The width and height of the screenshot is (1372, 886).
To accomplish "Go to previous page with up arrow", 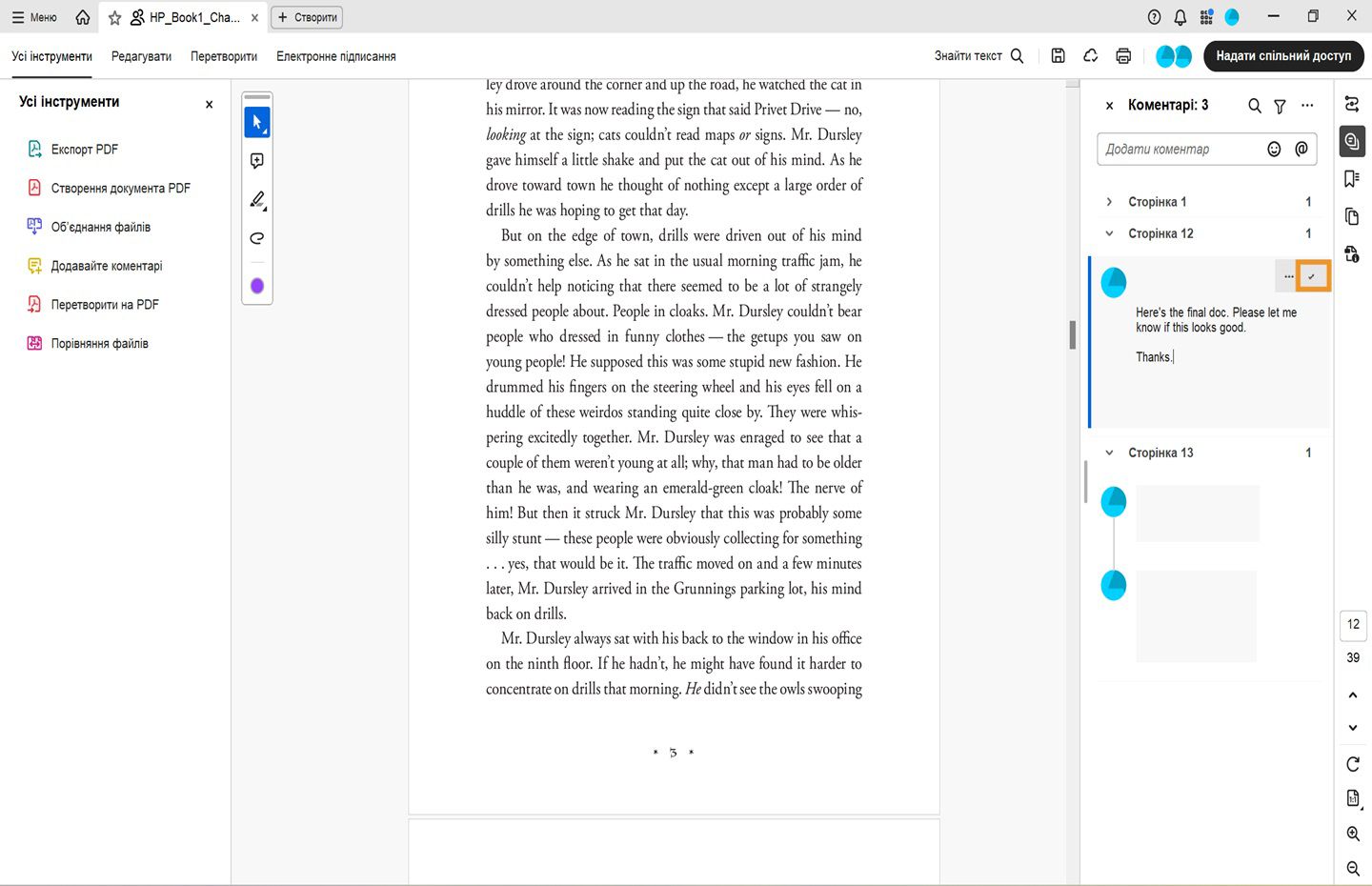I will click(1353, 695).
